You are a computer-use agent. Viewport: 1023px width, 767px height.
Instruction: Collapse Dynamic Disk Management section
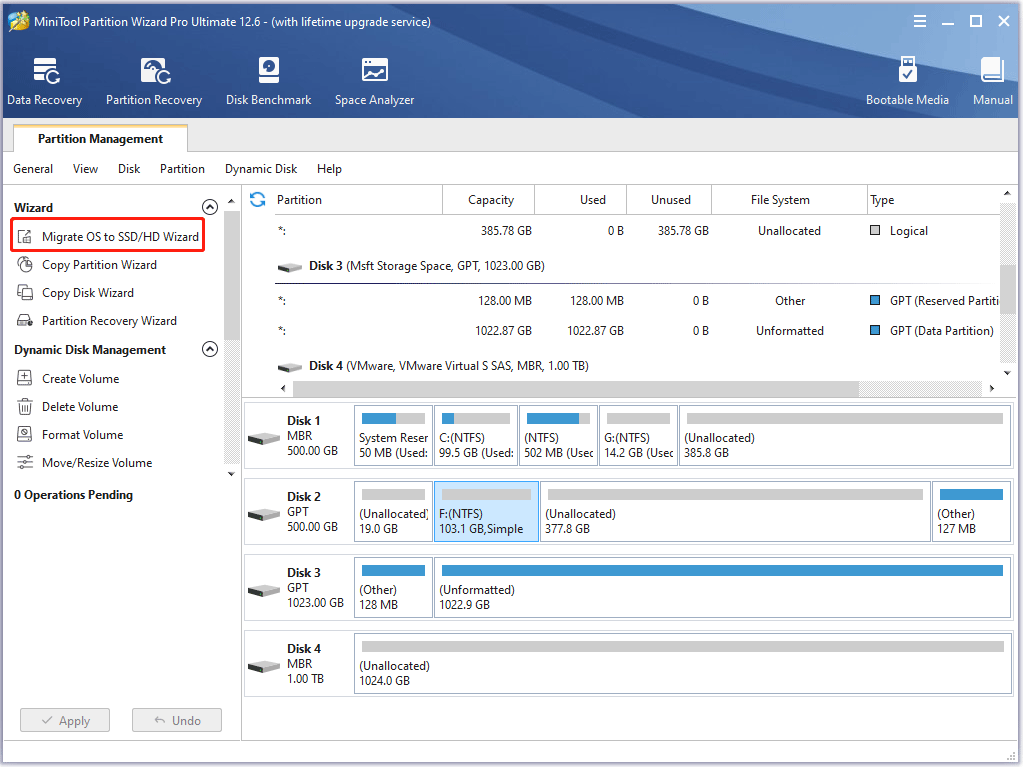coord(210,350)
